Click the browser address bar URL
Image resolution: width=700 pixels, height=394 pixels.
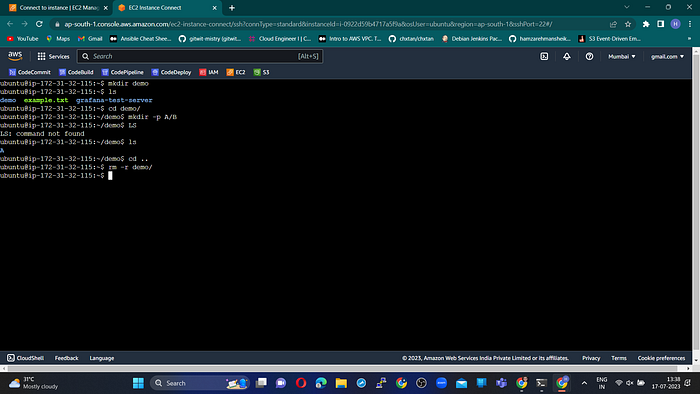pos(308,24)
